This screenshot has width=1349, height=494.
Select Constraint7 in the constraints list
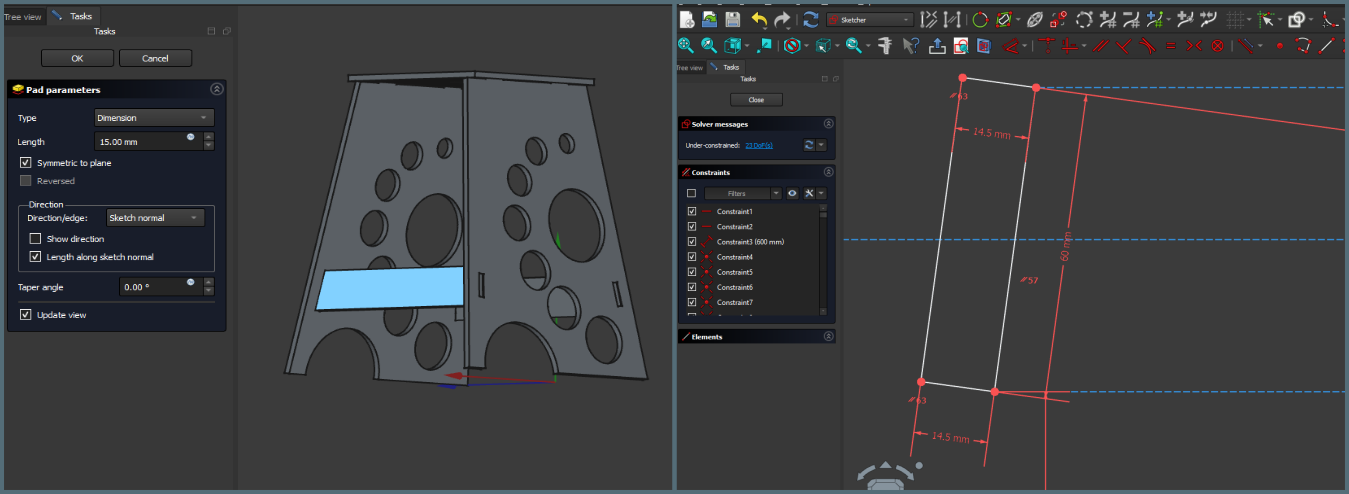(x=737, y=302)
